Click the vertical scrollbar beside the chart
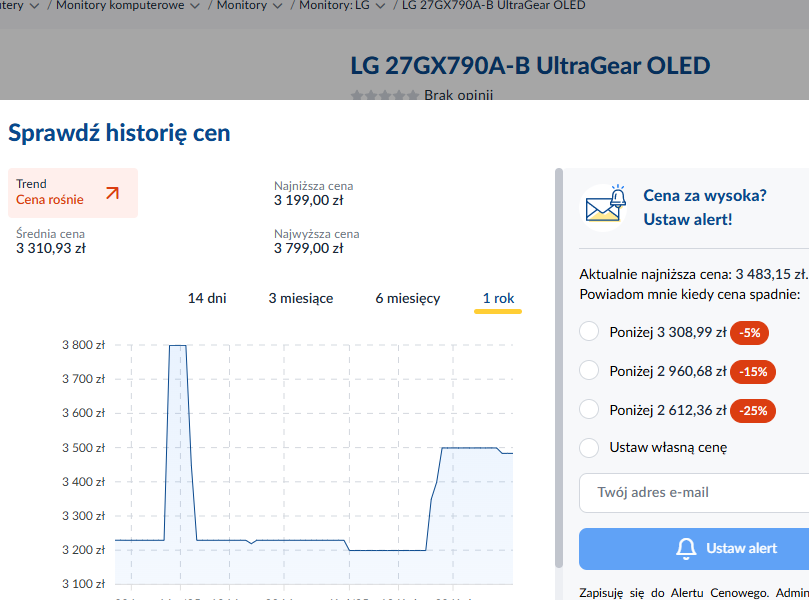Screen dimensions: 809x600 [x=559, y=368]
